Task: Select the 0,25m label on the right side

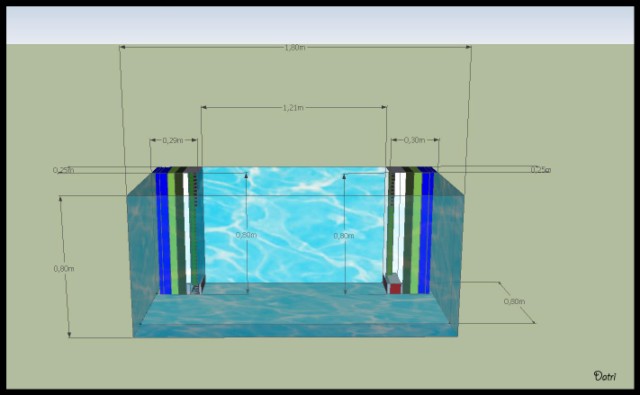Action: coord(540,169)
